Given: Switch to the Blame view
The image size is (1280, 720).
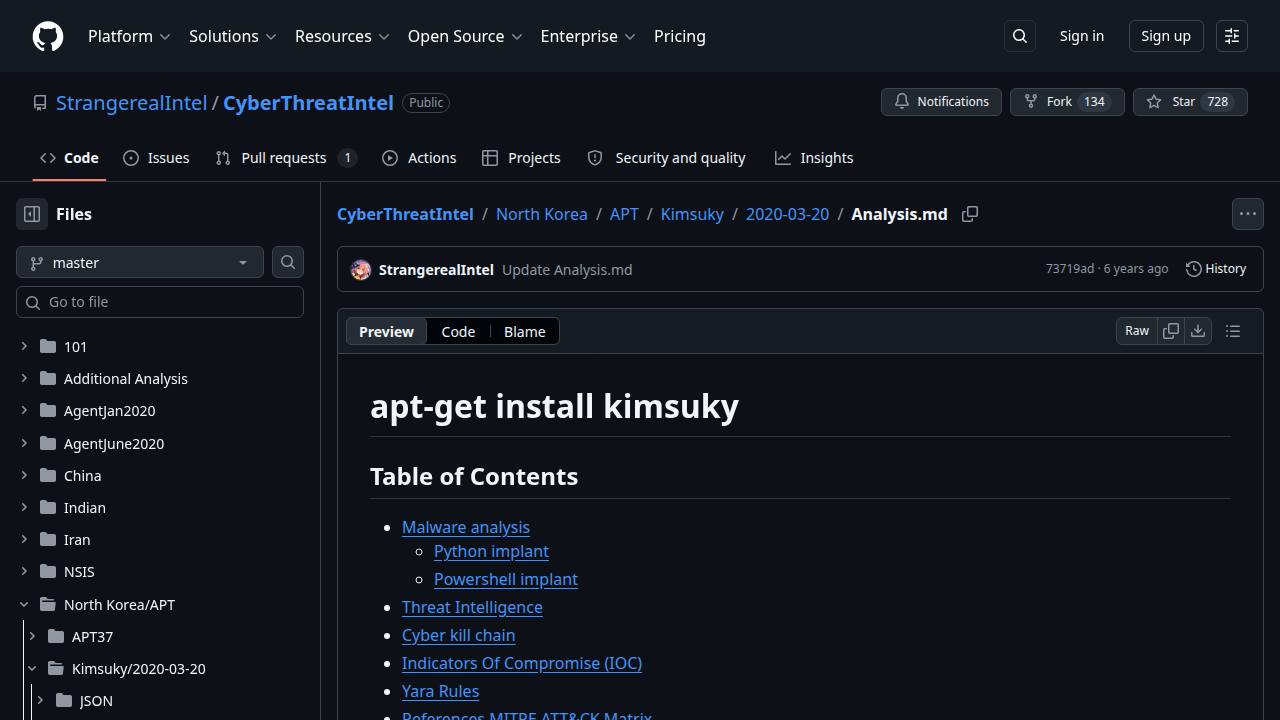Looking at the screenshot, I should coord(524,332).
